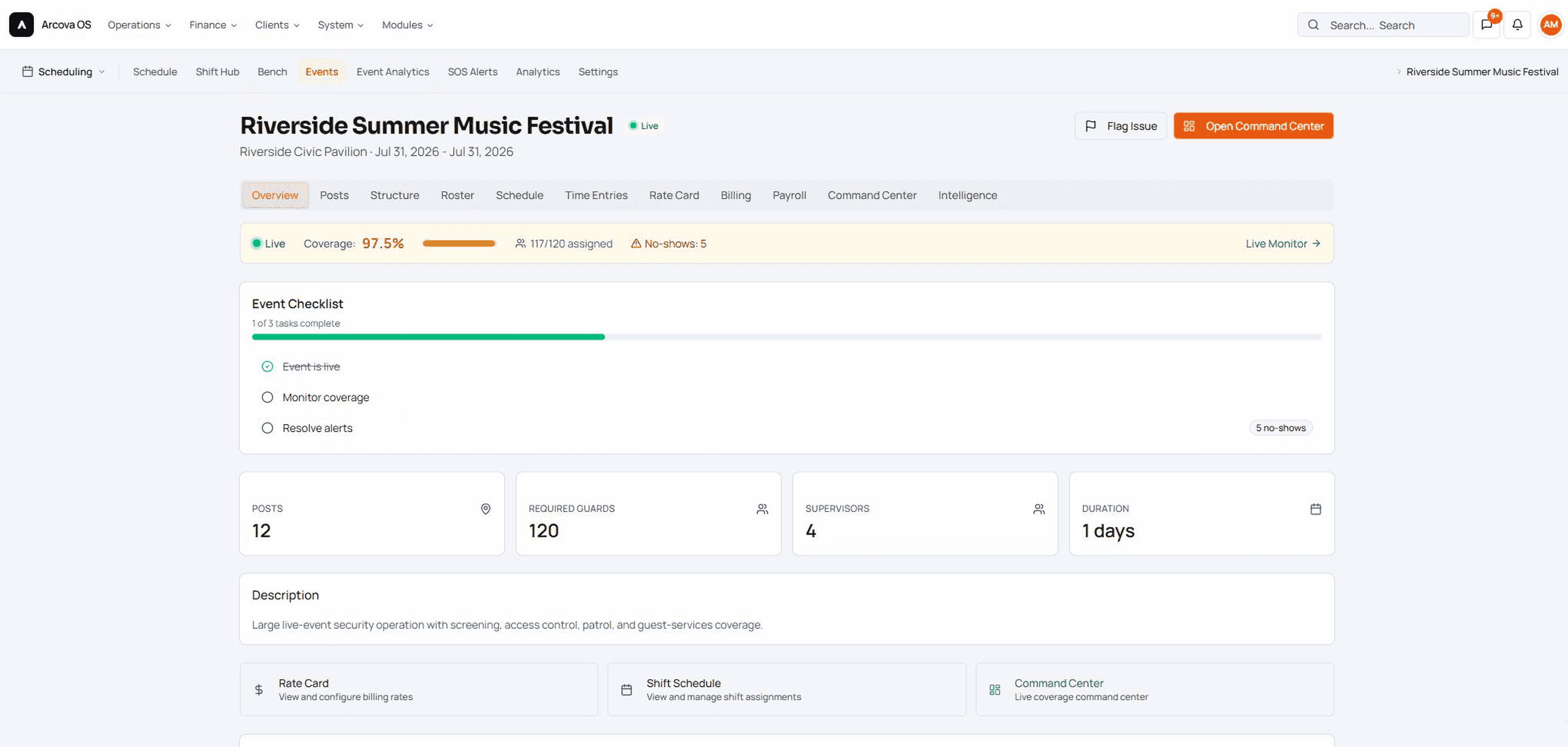
Task: Click the orange coverage progress bar
Action: (x=459, y=243)
